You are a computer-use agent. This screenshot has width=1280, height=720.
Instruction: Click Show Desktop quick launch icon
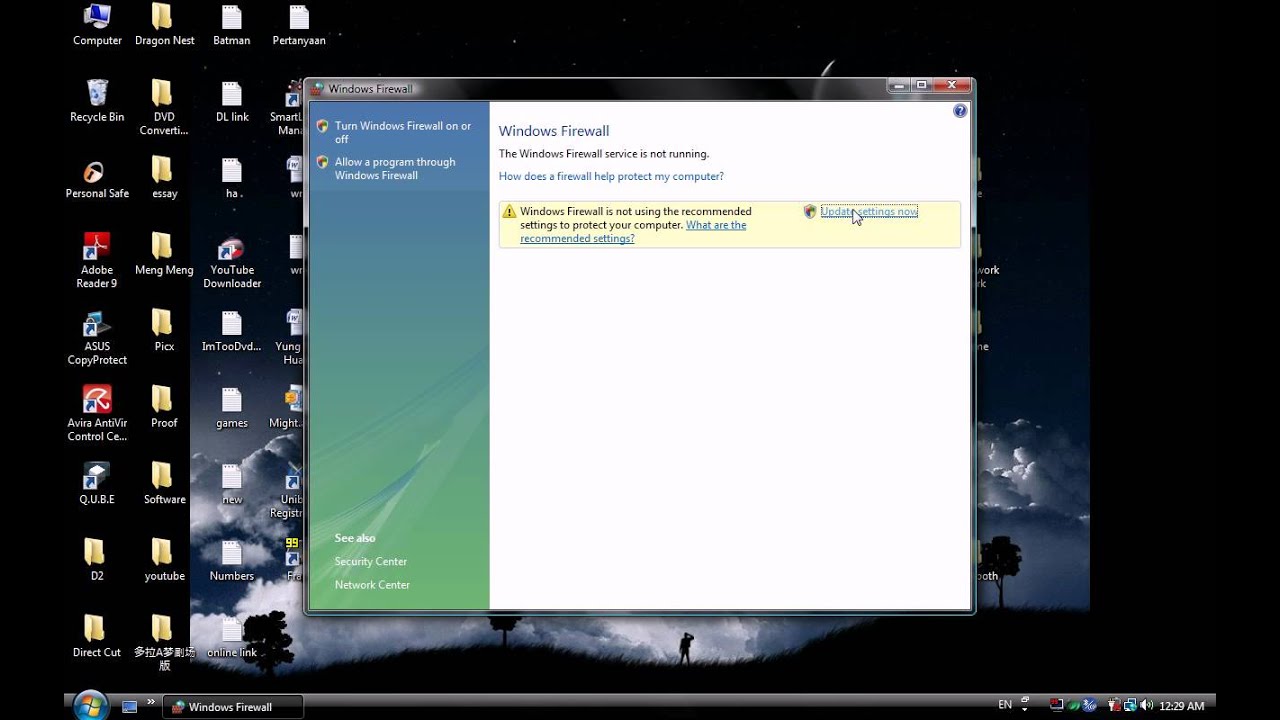[x=129, y=706]
